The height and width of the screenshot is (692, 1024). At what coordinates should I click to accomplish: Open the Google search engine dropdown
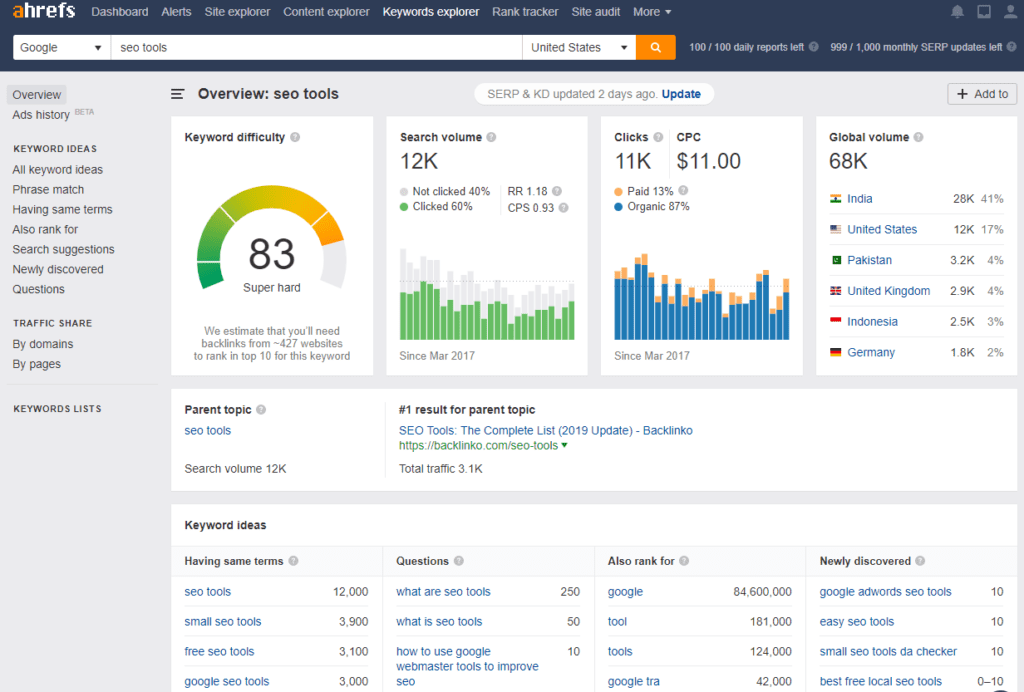coord(61,48)
